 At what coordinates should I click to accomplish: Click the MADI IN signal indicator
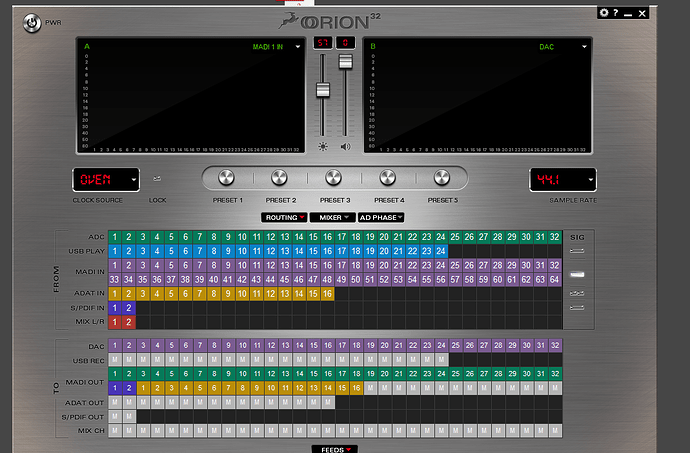(x=577, y=274)
